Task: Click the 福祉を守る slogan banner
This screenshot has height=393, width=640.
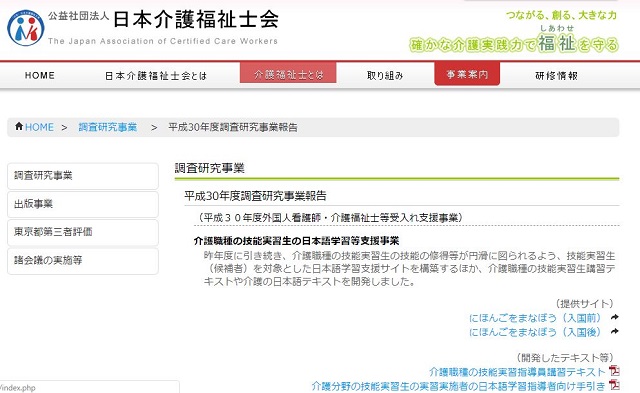Action: tap(514, 43)
